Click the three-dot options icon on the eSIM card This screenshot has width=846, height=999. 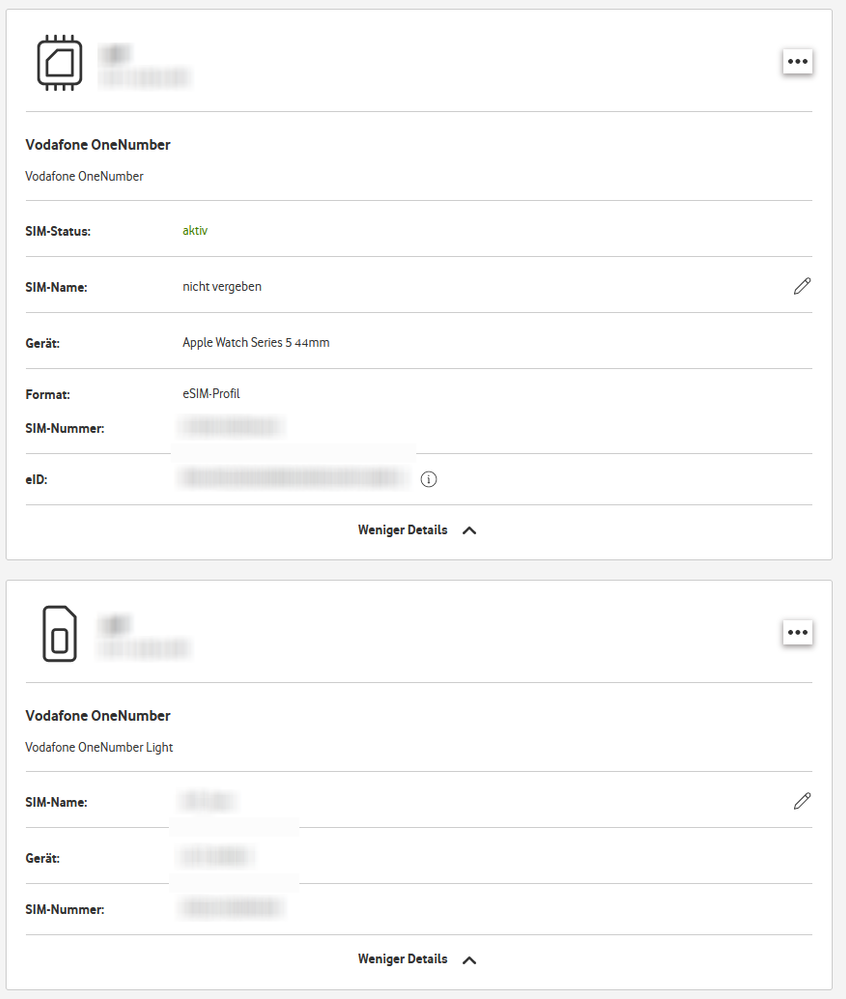pyautogui.click(x=797, y=61)
